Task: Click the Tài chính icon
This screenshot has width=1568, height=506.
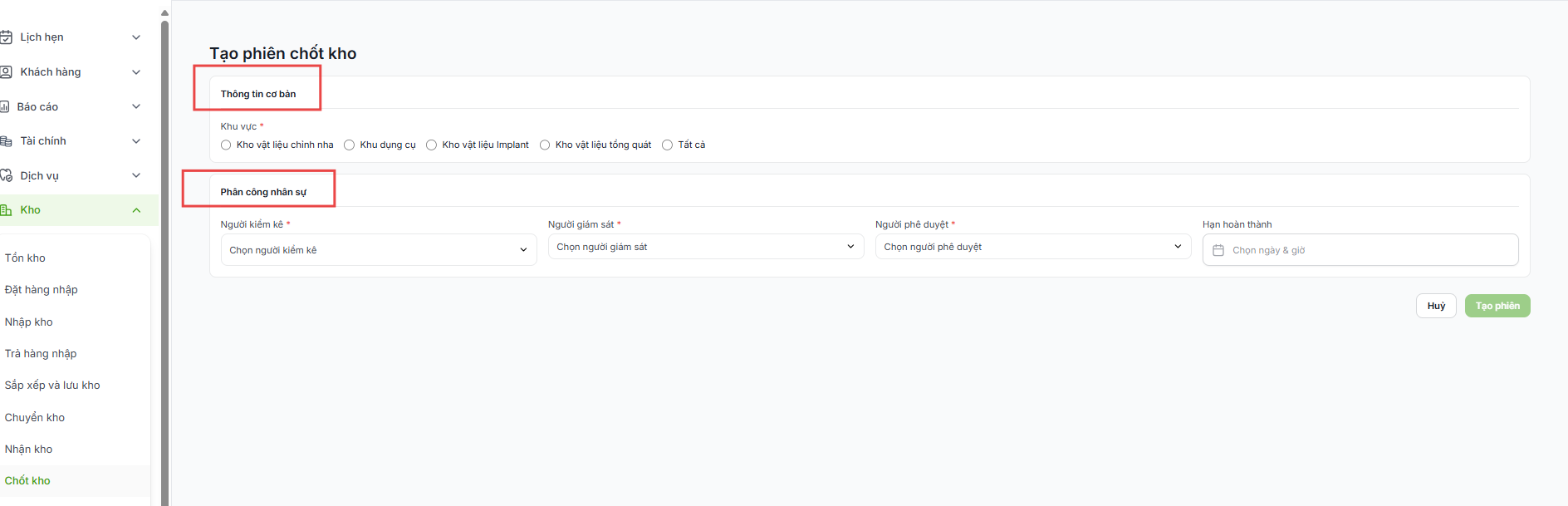Action: coord(6,141)
